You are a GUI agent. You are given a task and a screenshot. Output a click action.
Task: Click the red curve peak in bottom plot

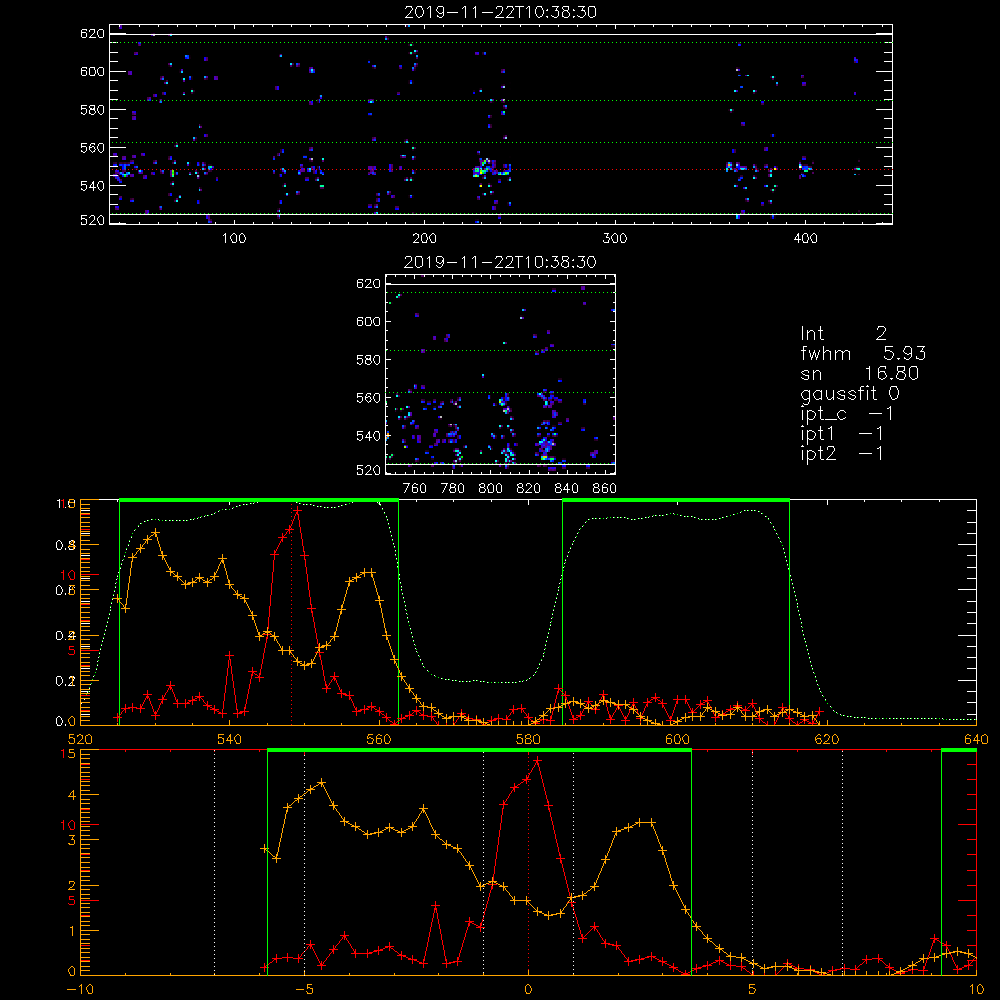pos(538,761)
